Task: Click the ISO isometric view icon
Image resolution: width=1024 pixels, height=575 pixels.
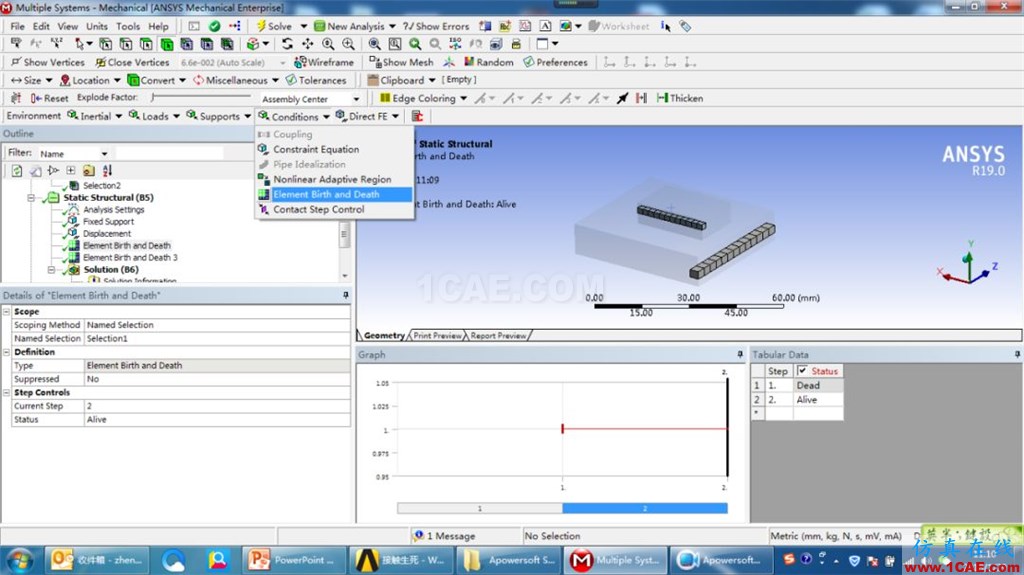Action: [455, 44]
